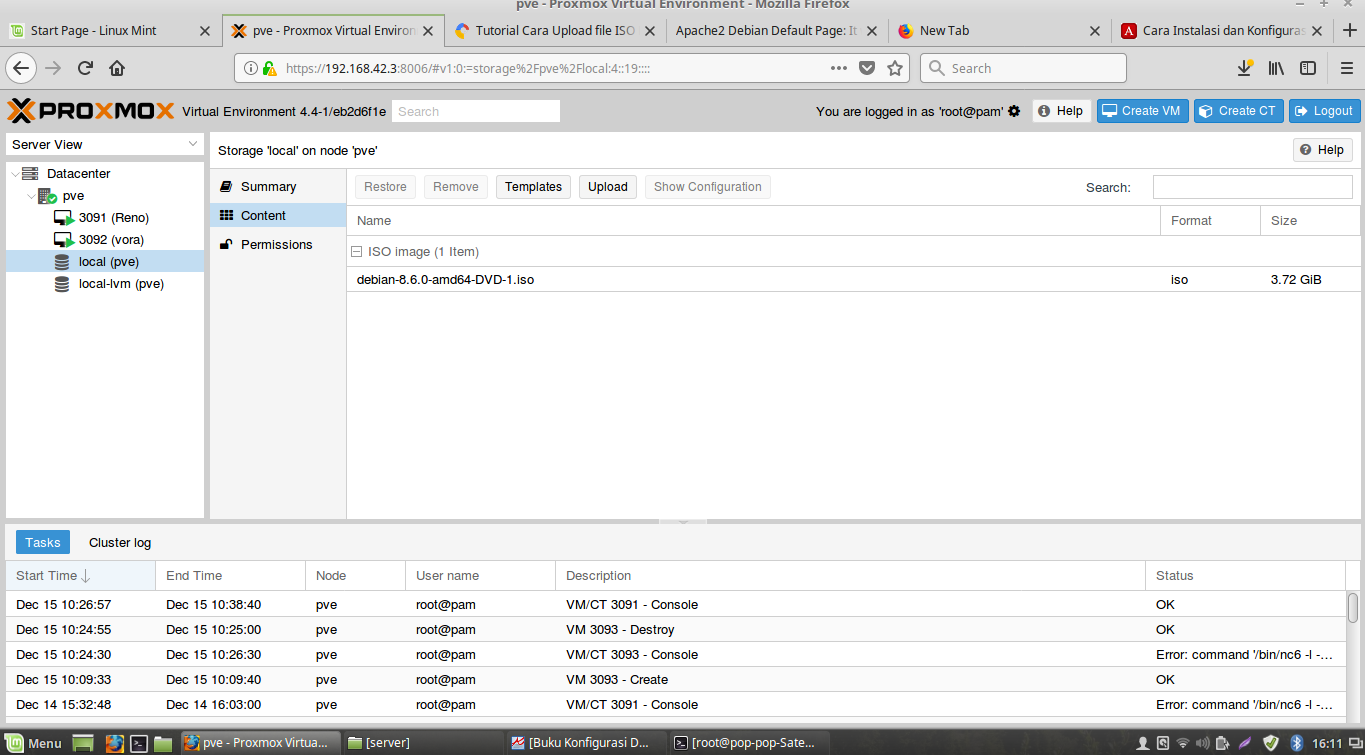The image size is (1365, 755).
Task: Switch to Buku Konfigurasi taskbar window
Action: 583,743
